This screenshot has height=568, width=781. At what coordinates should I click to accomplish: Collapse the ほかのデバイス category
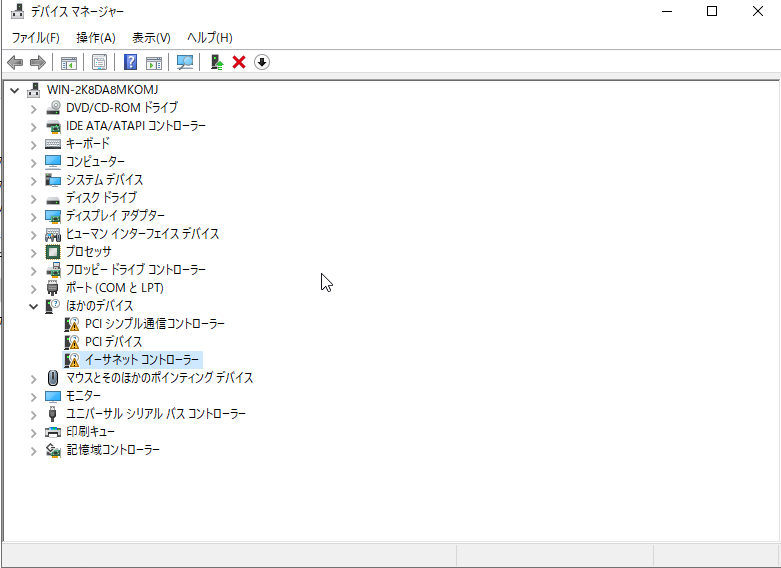coord(33,306)
